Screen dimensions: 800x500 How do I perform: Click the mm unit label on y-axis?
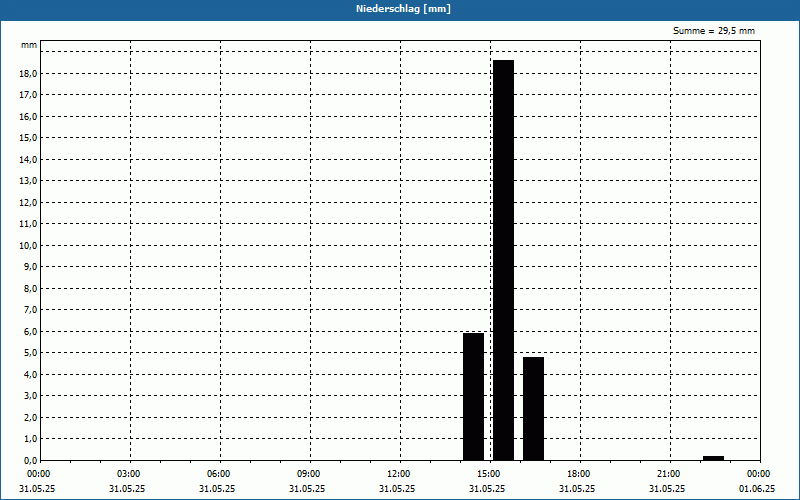point(29,45)
